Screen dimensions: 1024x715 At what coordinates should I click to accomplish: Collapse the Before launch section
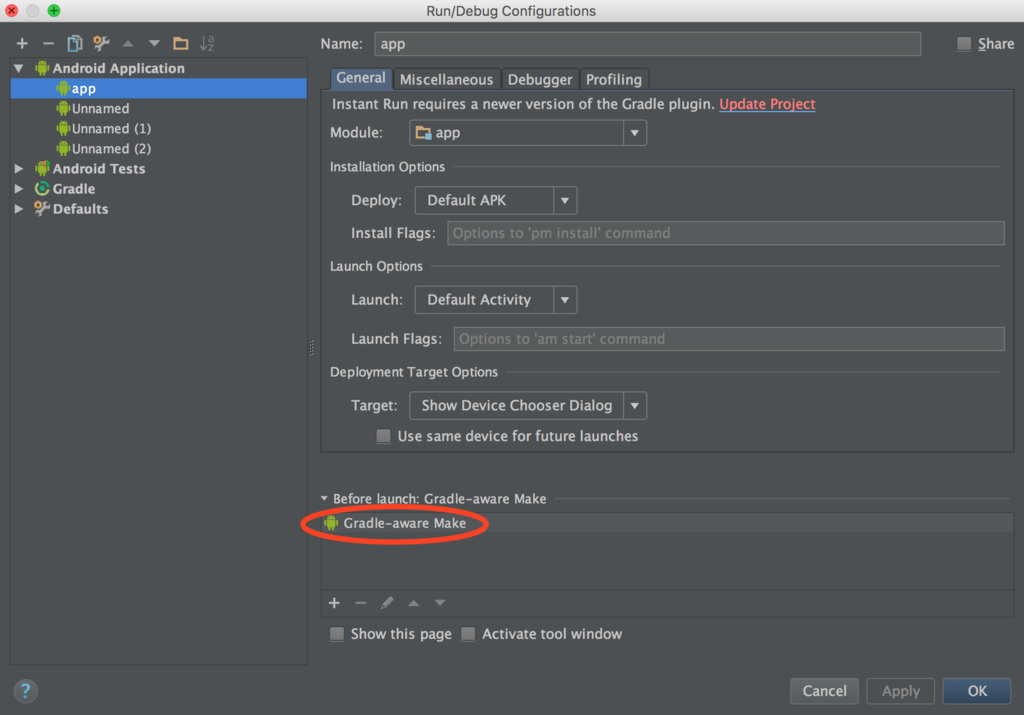[x=324, y=498]
